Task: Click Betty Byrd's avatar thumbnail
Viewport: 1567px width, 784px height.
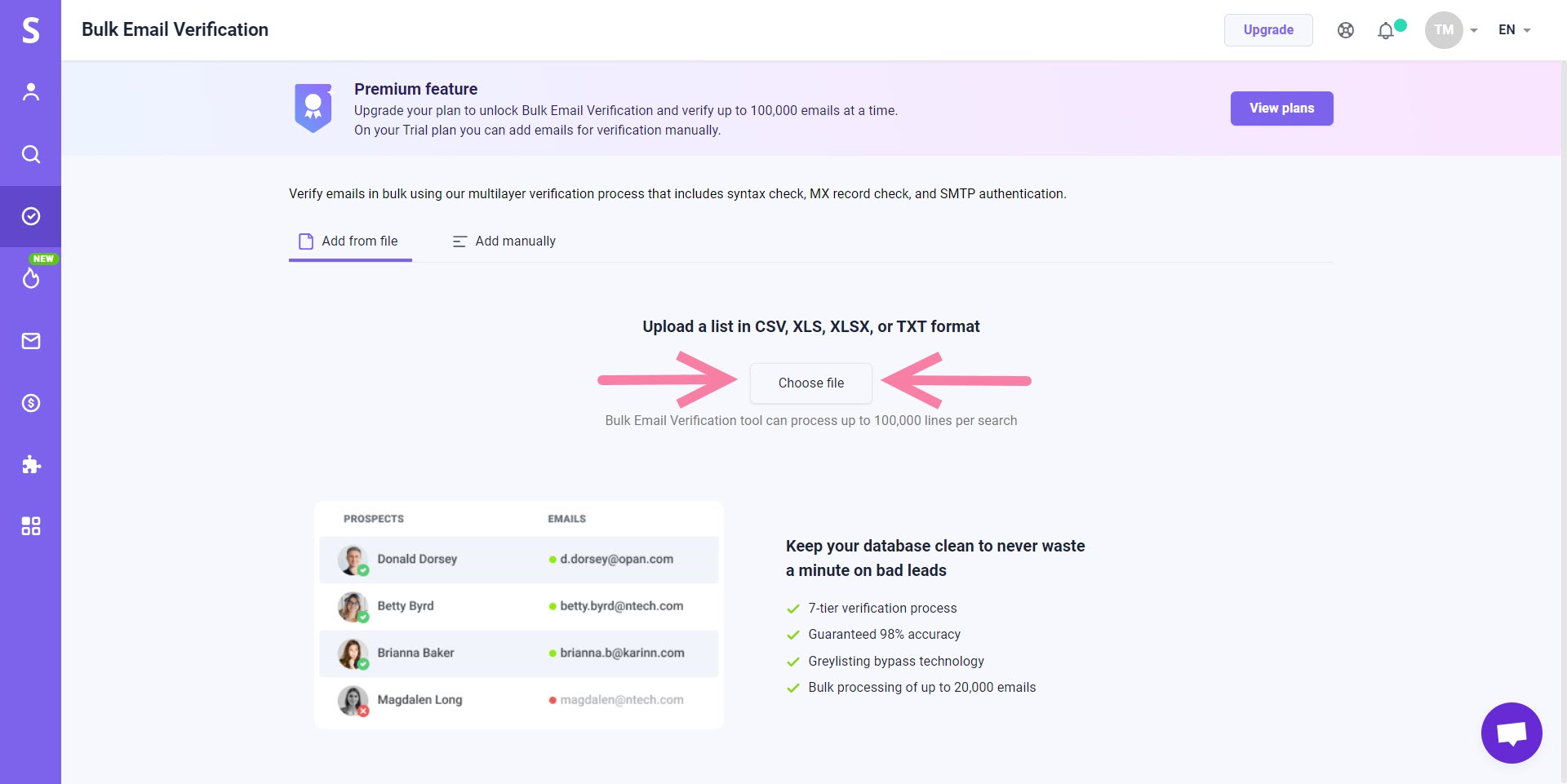Action: [x=353, y=607]
